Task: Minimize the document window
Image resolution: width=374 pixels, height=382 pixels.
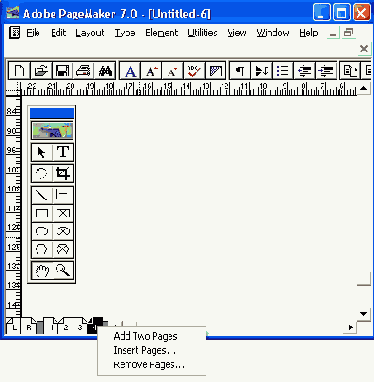Action: [333, 33]
